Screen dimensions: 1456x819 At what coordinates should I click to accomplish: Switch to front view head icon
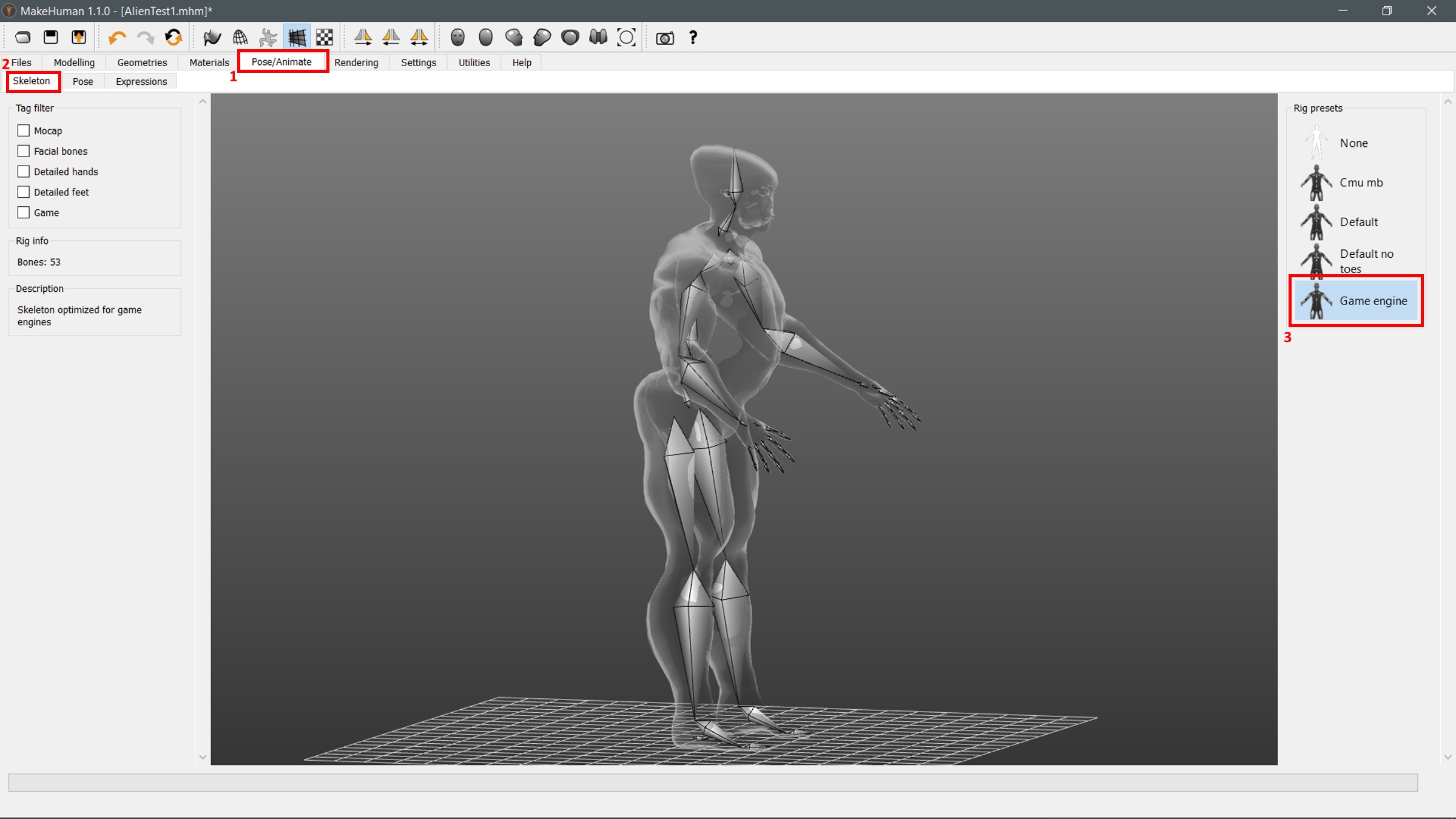[458, 38]
